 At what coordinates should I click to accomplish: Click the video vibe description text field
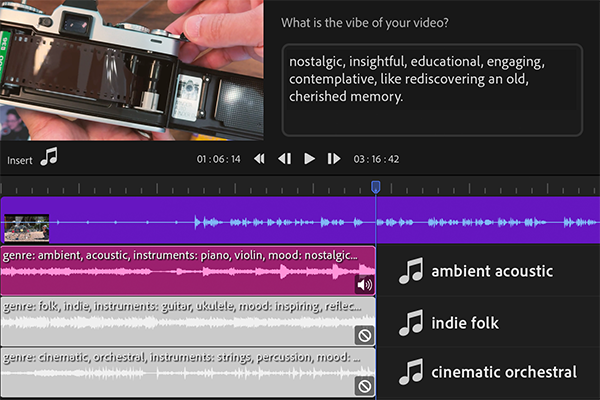tap(431, 89)
